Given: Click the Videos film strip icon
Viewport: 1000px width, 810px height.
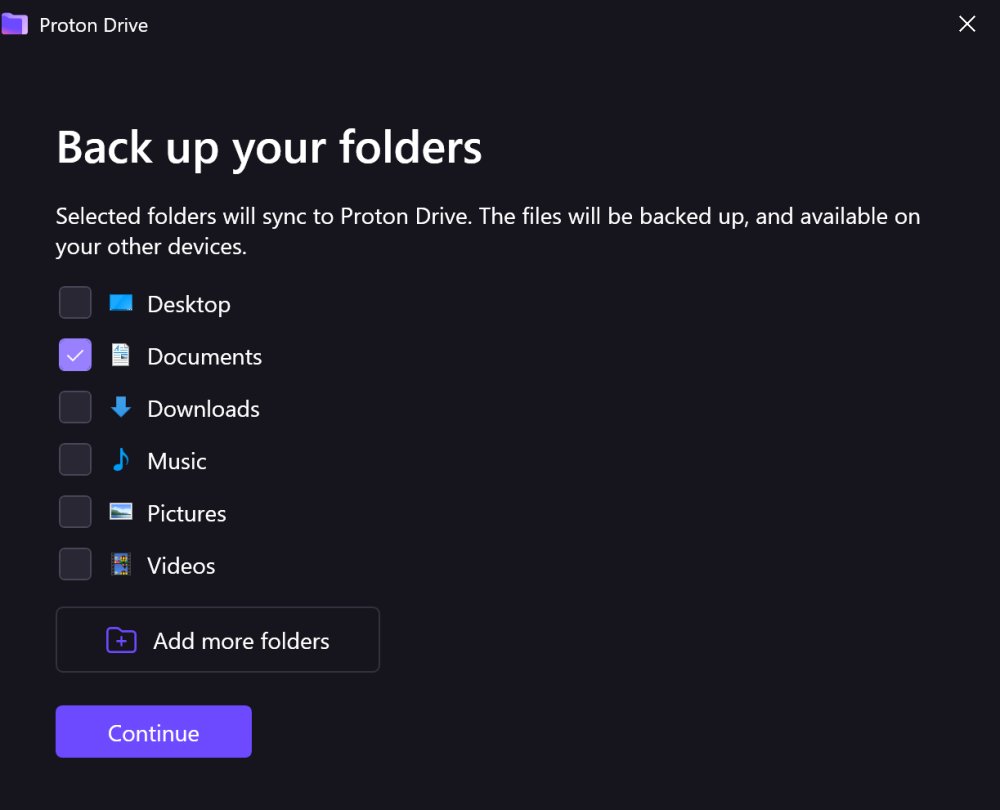Looking at the screenshot, I should (x=121, y=564).
